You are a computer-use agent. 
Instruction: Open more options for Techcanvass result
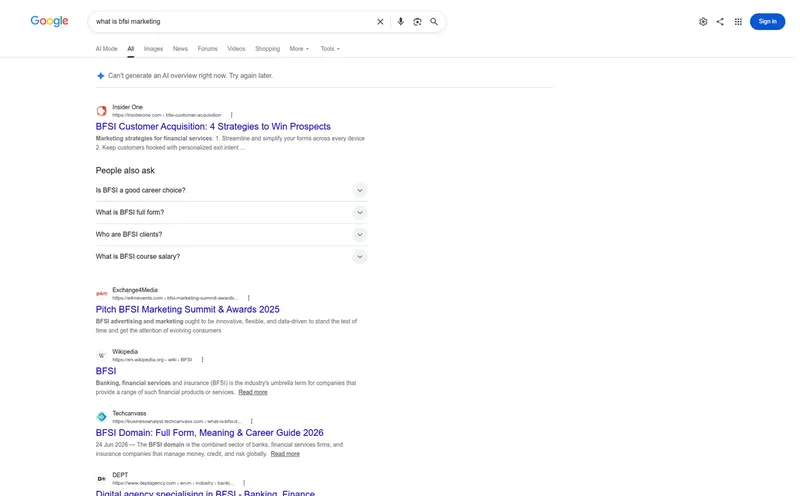point(252,421)
